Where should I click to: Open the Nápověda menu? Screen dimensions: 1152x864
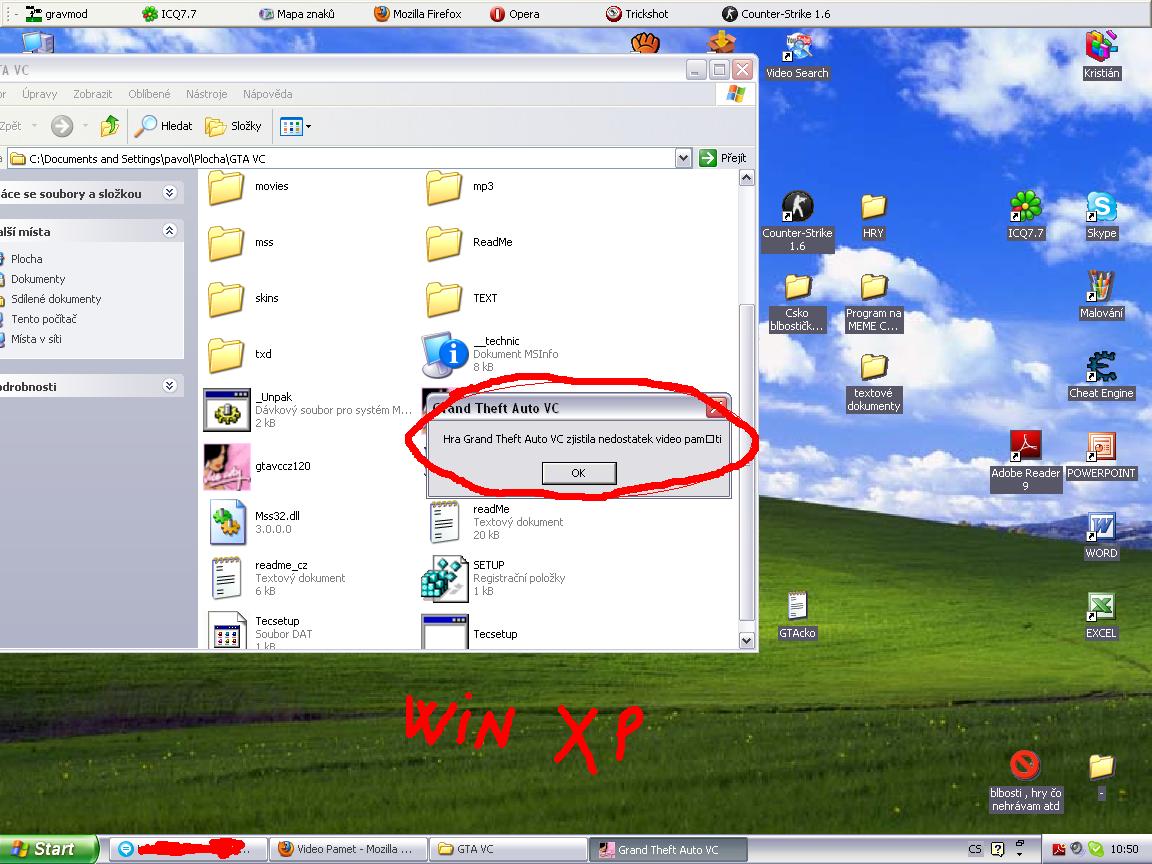(267, 94)
